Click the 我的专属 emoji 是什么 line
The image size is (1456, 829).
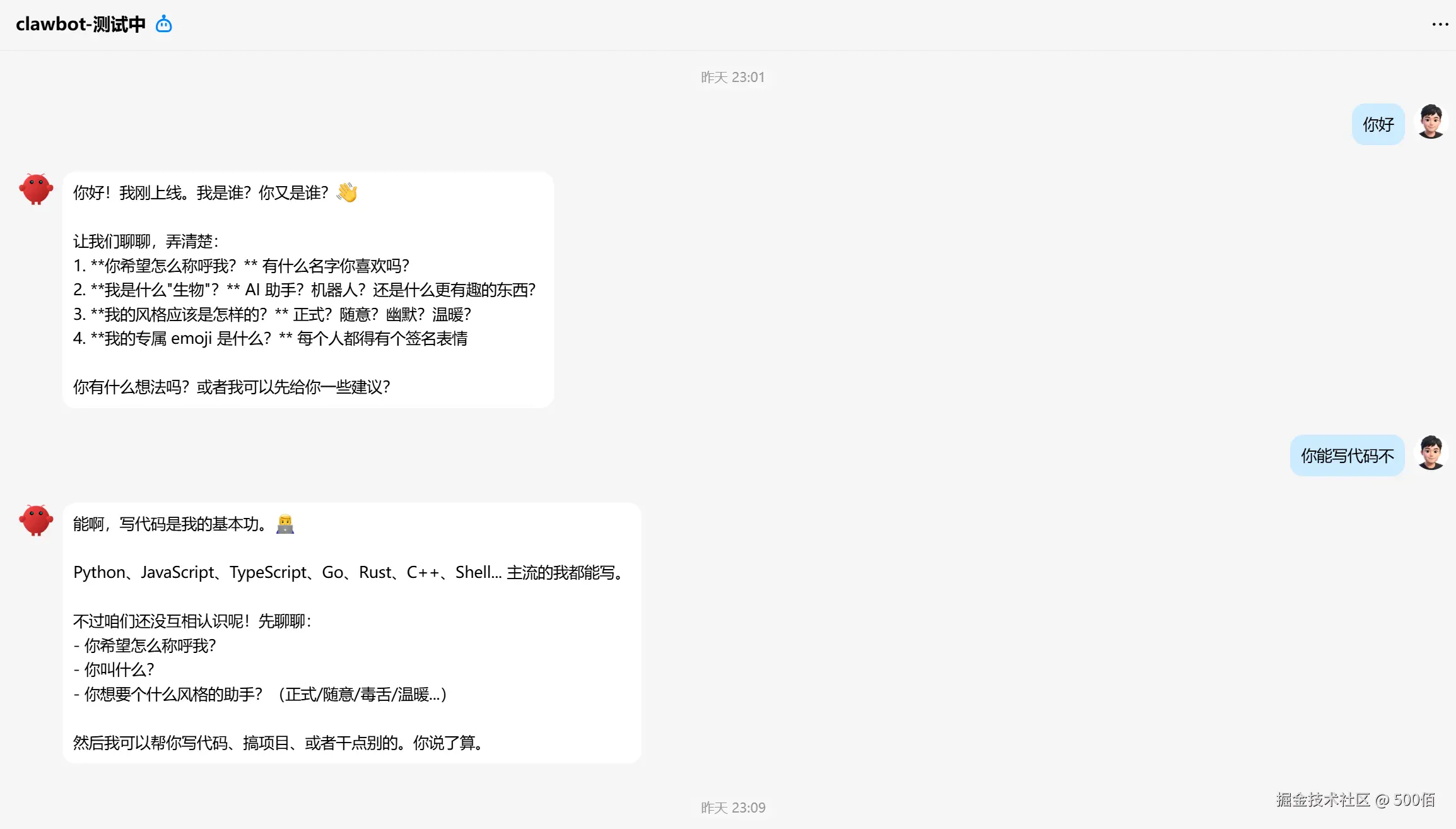(270, 338)
